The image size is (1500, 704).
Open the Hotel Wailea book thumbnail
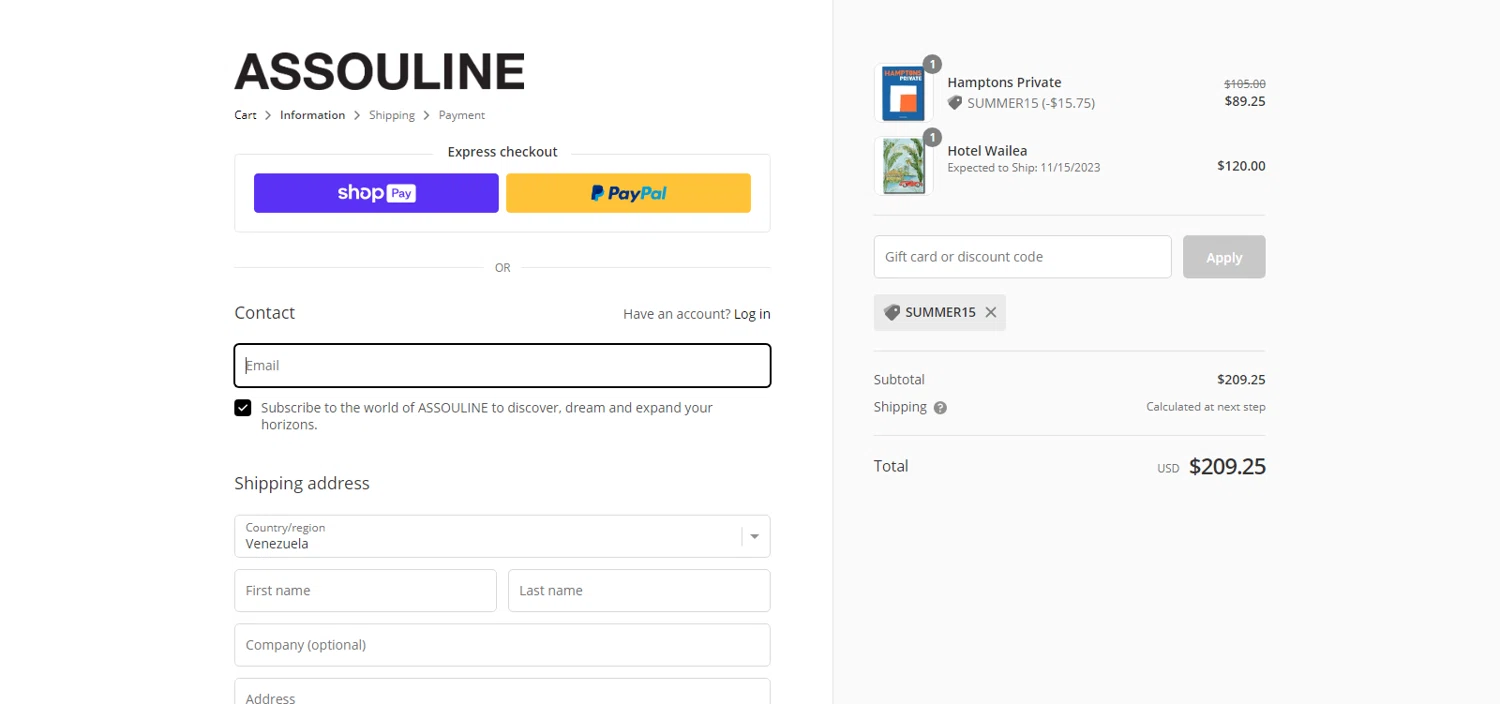[x=903, y=166]
